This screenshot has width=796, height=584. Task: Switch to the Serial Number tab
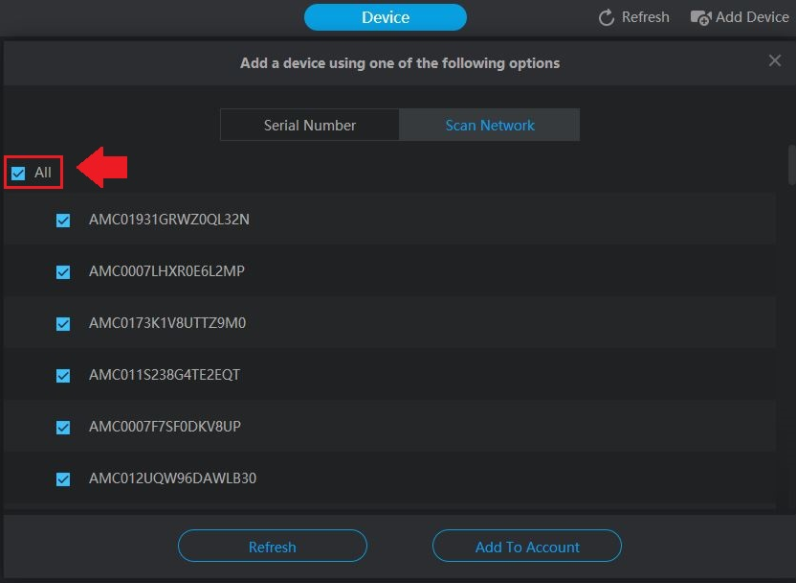pyautogui.click(x=310, y=125)
